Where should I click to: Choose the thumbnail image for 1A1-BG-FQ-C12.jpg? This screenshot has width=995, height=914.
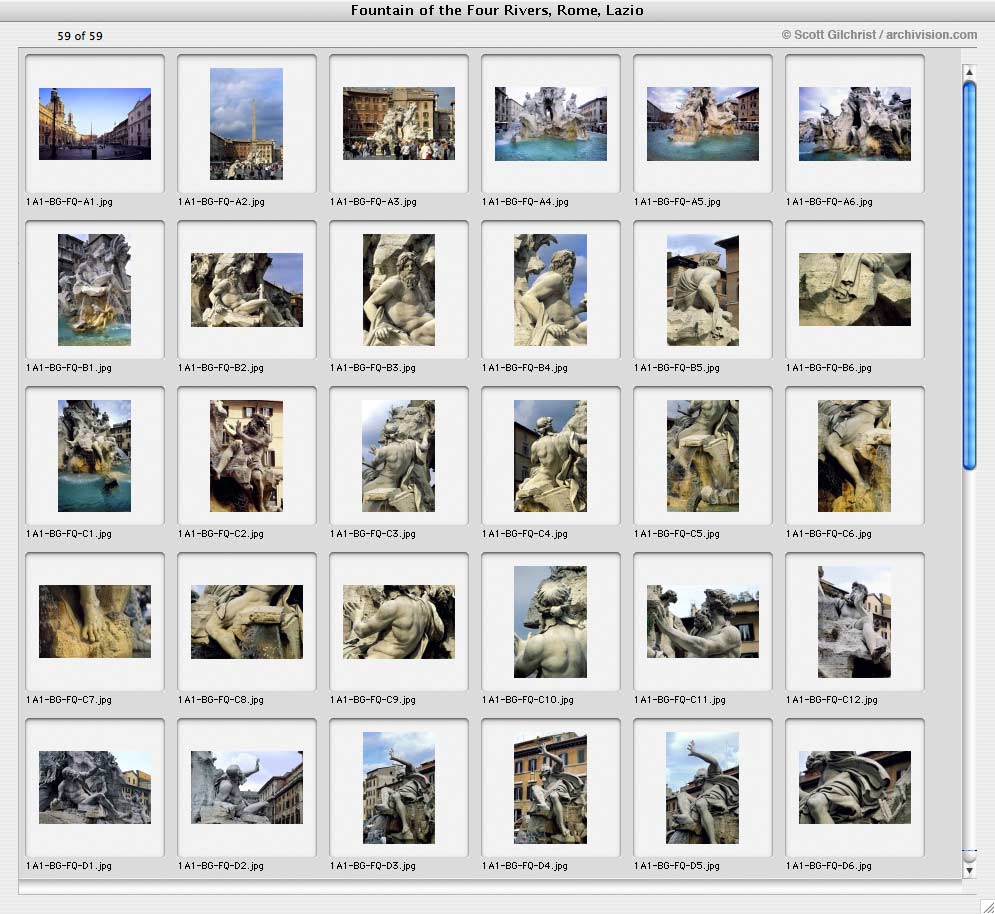coord(854,622)
